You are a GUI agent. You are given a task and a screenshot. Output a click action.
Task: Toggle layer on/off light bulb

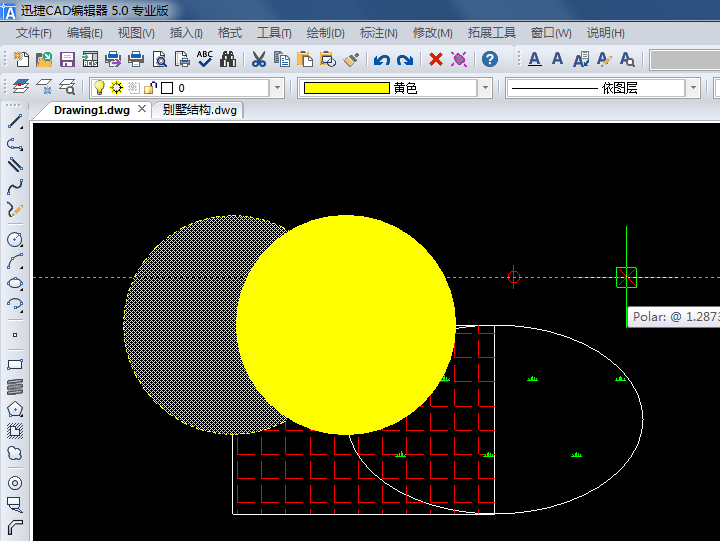coord(99,87)
